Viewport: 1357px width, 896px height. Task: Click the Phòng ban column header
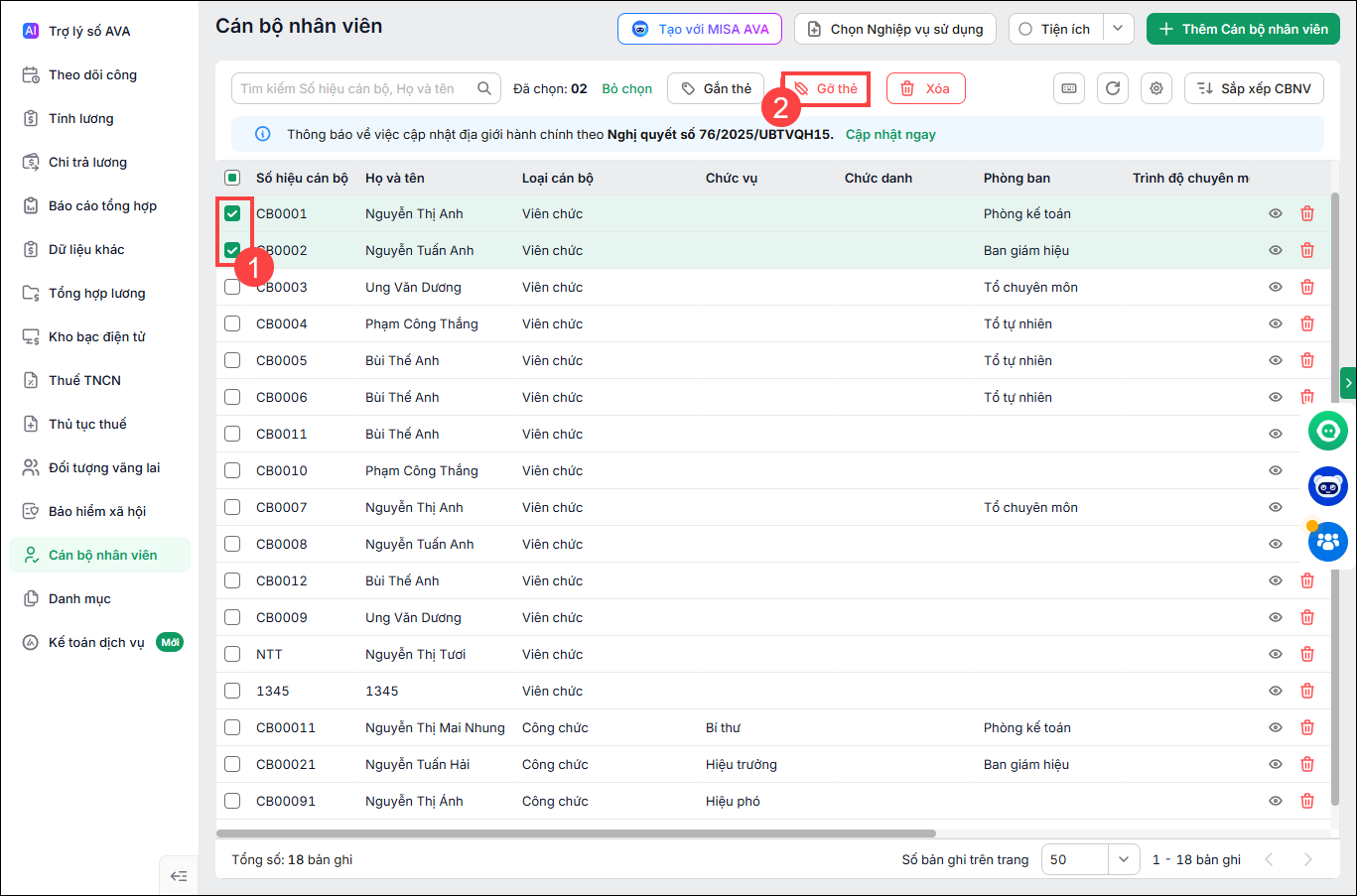[1017, 178]
